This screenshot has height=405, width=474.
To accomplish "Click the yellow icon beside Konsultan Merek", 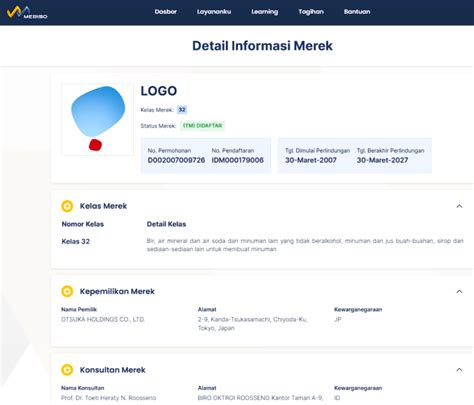I will [x=67, y=370].
